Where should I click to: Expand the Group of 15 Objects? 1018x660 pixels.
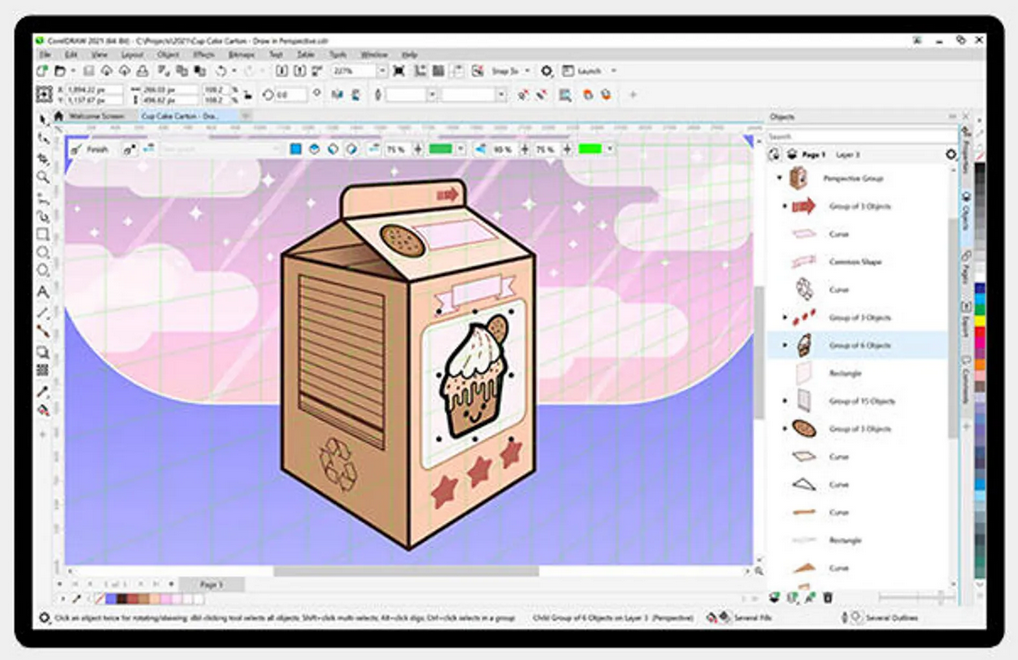click(784, 398)
